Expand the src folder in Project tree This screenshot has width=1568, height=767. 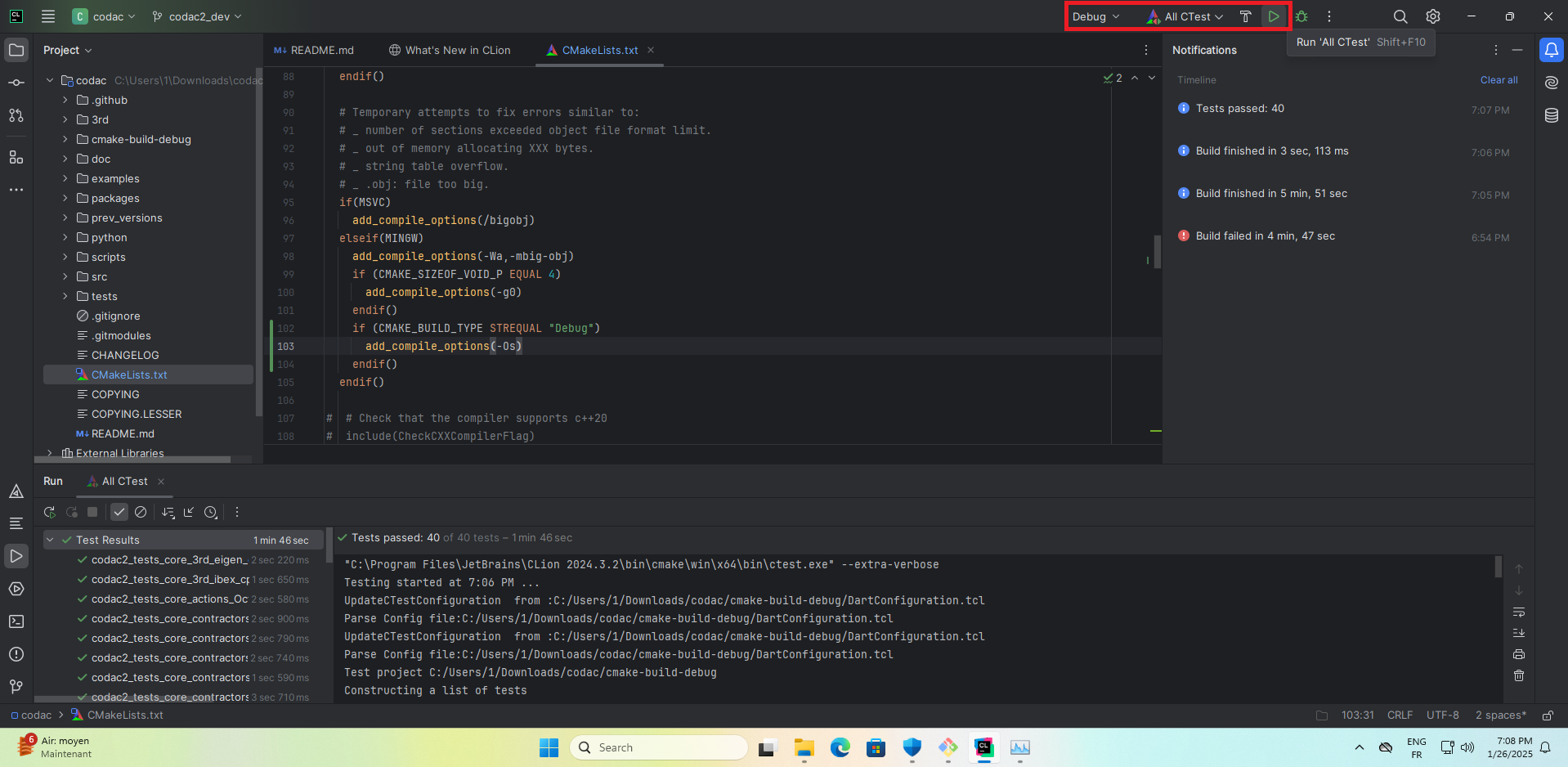65,276
